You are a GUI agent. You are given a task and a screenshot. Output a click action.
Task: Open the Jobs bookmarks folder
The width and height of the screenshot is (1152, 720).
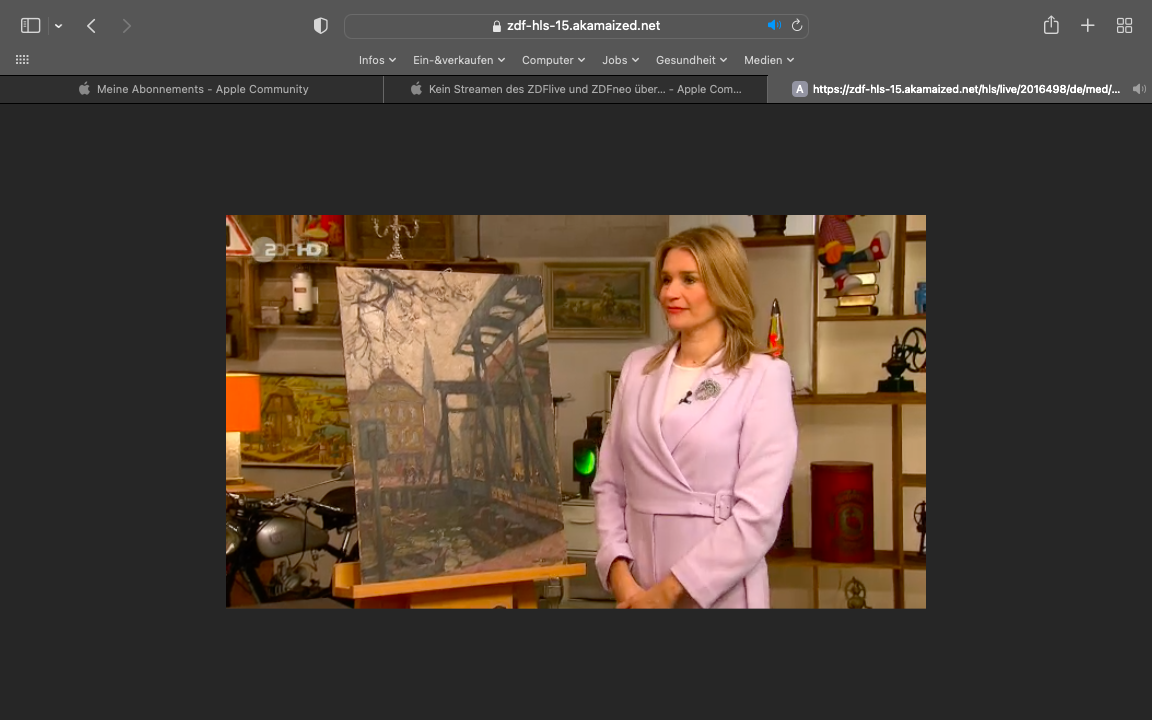pyautogui.click(x=620, y=60)
